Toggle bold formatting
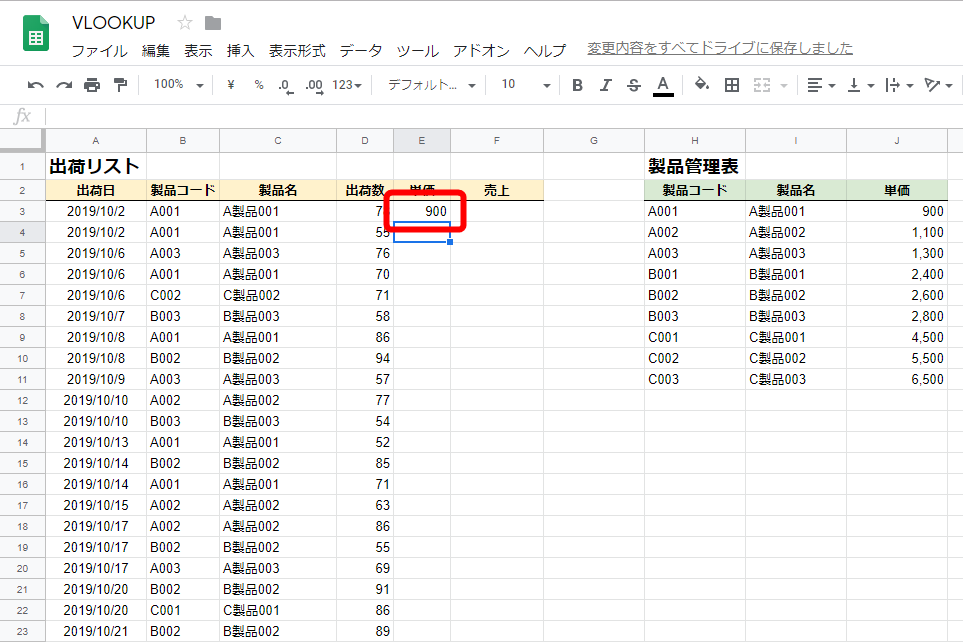The image size is (963, 642). pyautogui.click(x=577, y=85)
